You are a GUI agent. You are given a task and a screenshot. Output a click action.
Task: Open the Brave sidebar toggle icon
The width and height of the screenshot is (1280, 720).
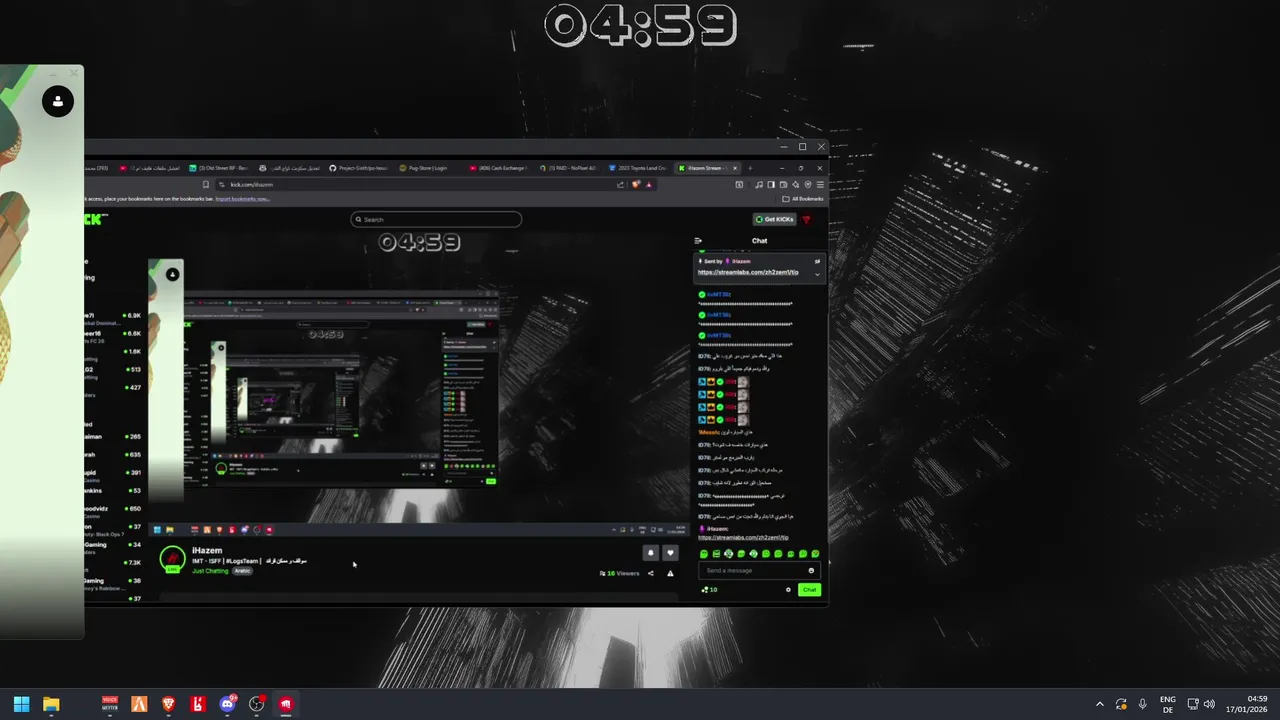click(x=771, y=184)
